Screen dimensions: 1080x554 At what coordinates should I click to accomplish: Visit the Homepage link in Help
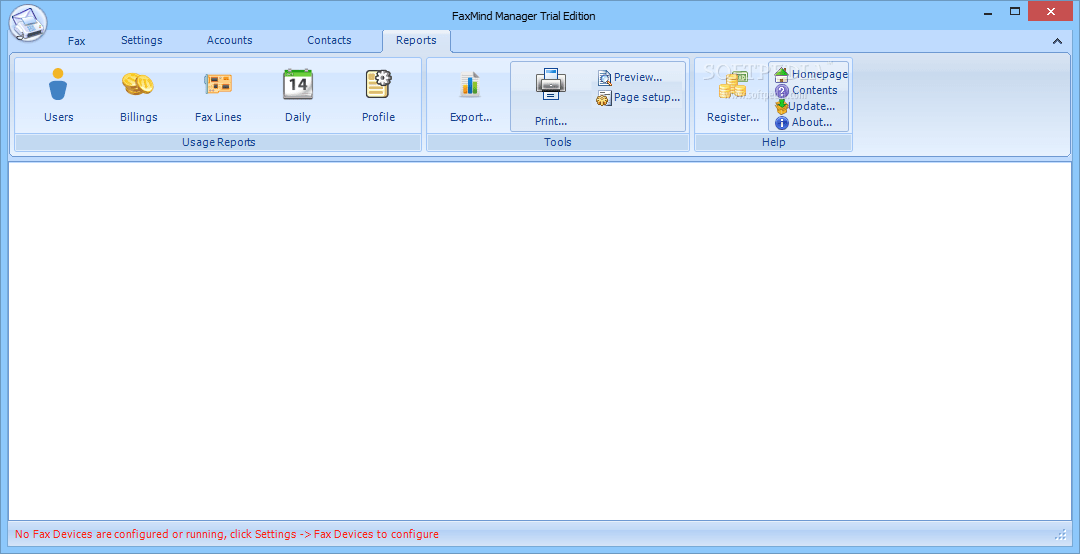click(811, 74)
